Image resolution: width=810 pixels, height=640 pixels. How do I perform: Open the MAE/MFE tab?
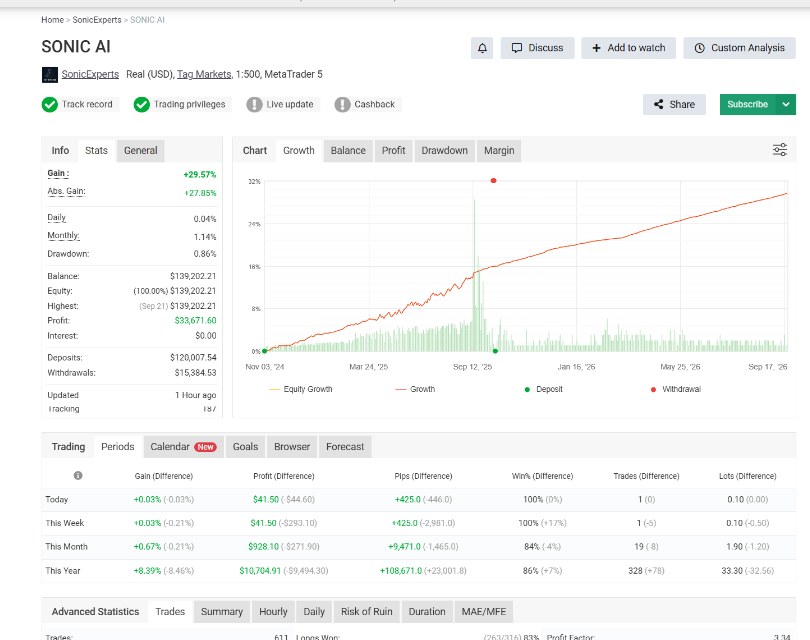coord(484,612)
